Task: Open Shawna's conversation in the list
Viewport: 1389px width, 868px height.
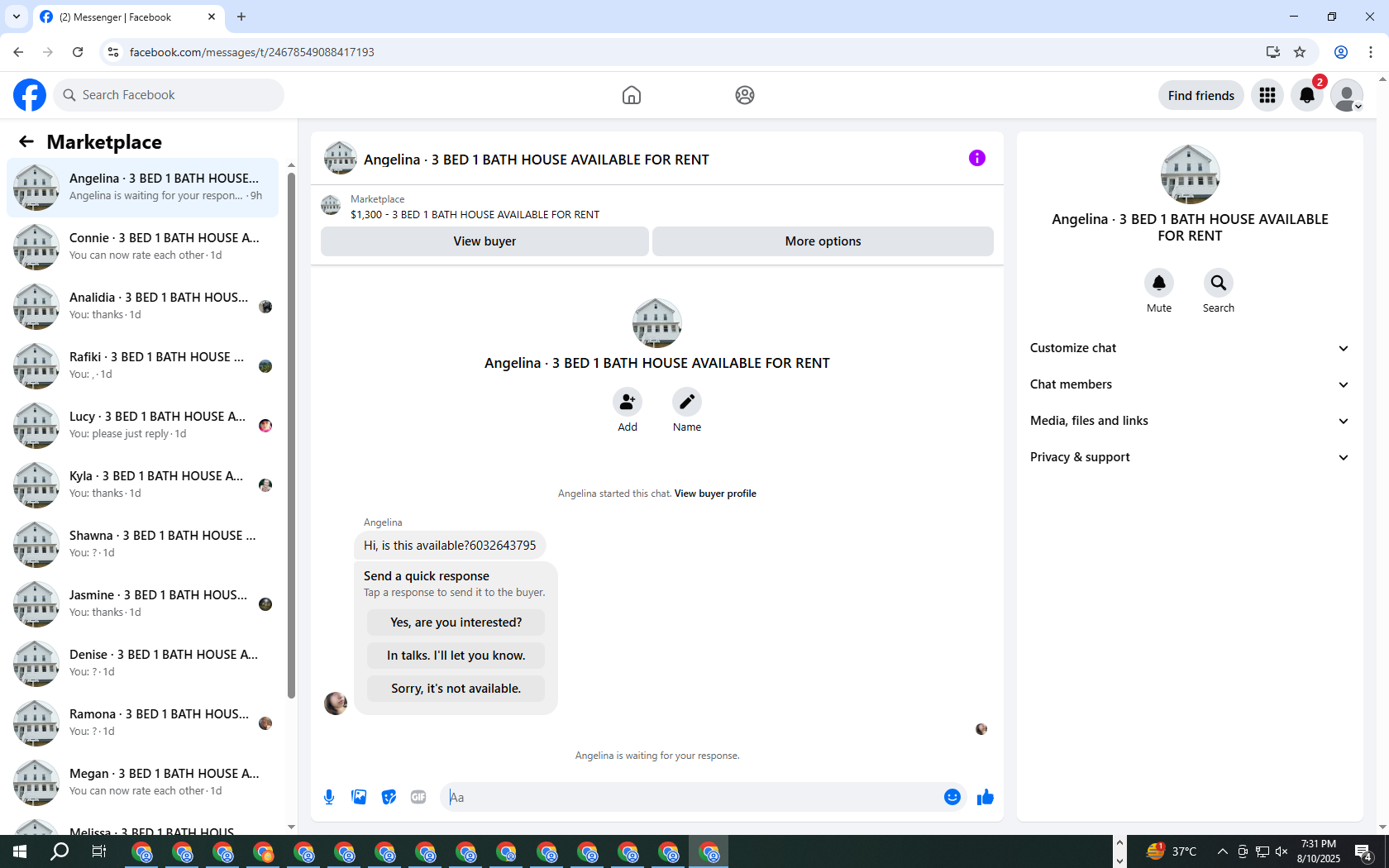Action: click(x=143, y=544)
